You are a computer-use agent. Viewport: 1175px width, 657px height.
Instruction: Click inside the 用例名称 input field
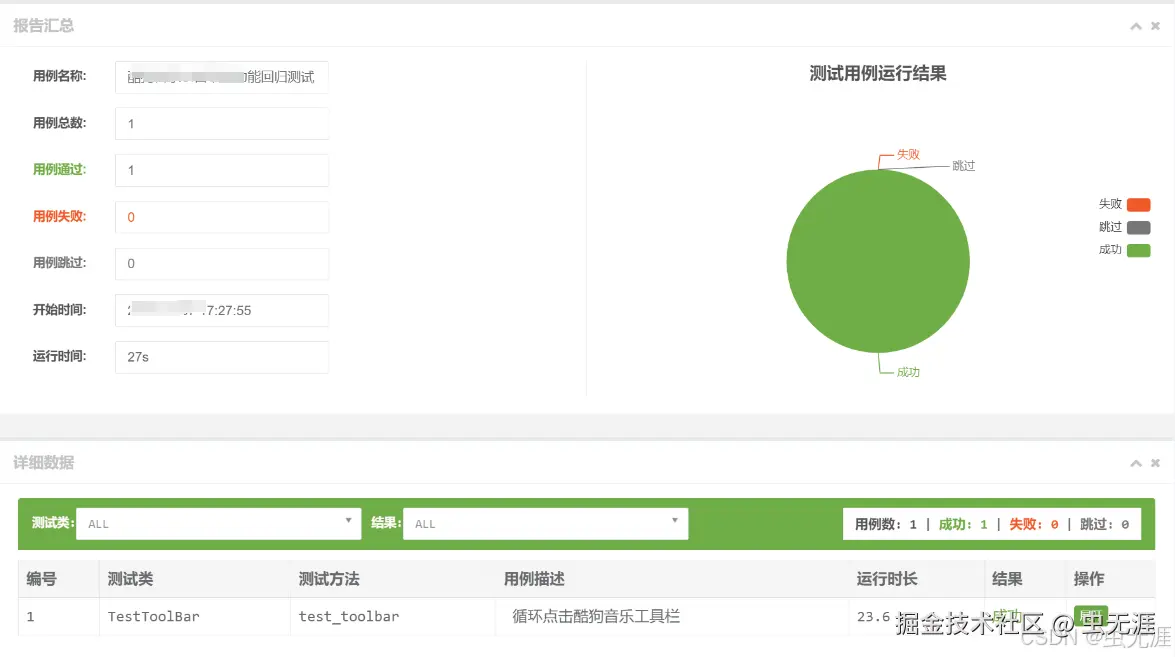point(221,76)
